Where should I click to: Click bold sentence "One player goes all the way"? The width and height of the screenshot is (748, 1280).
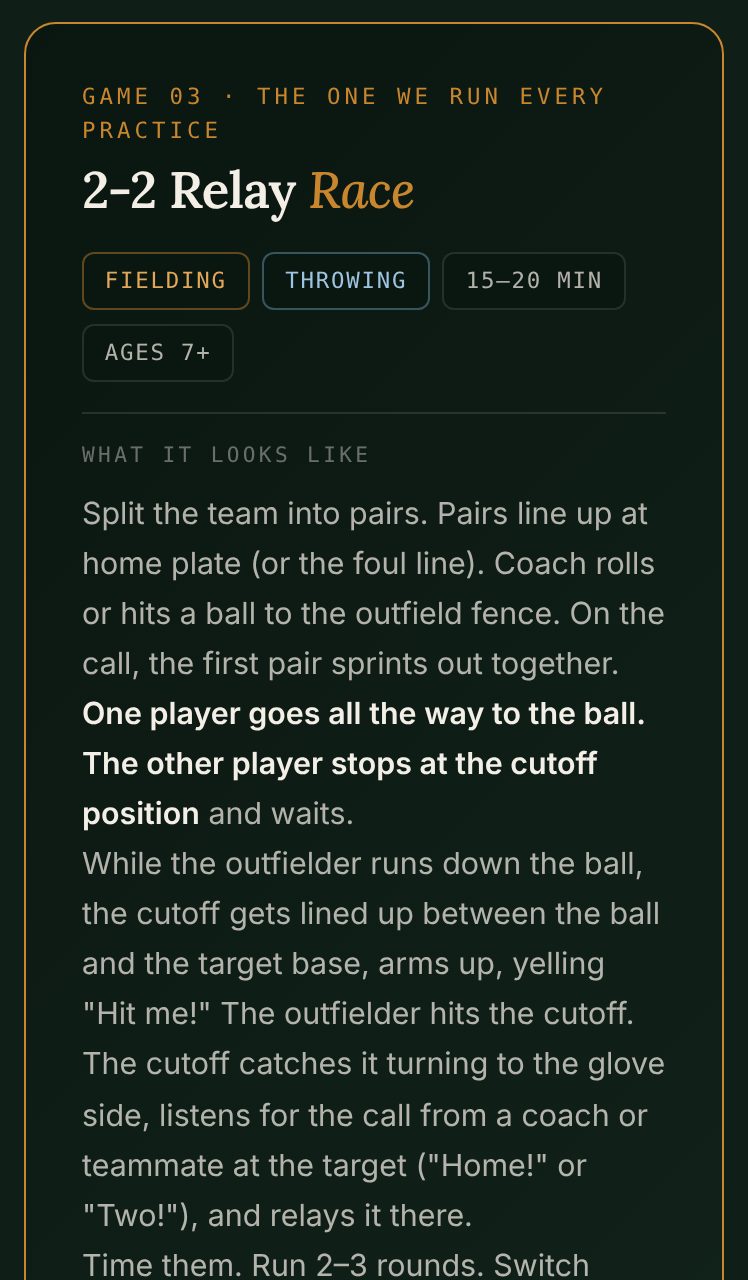(x=309, y=714)
